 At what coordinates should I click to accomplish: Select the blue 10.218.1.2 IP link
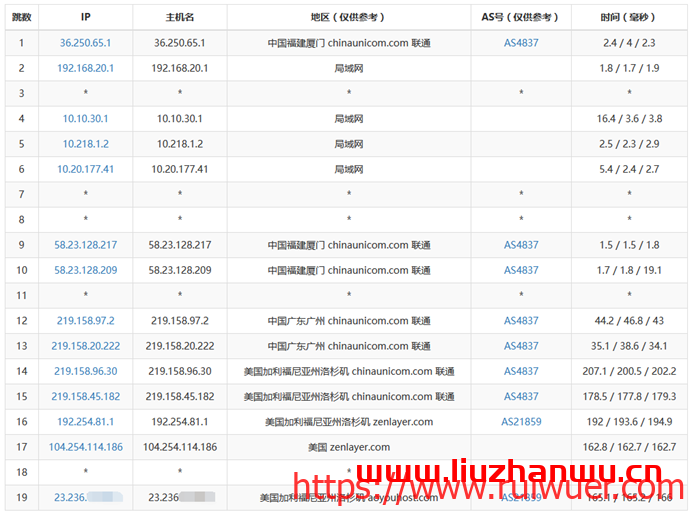(x=85, y=144)
